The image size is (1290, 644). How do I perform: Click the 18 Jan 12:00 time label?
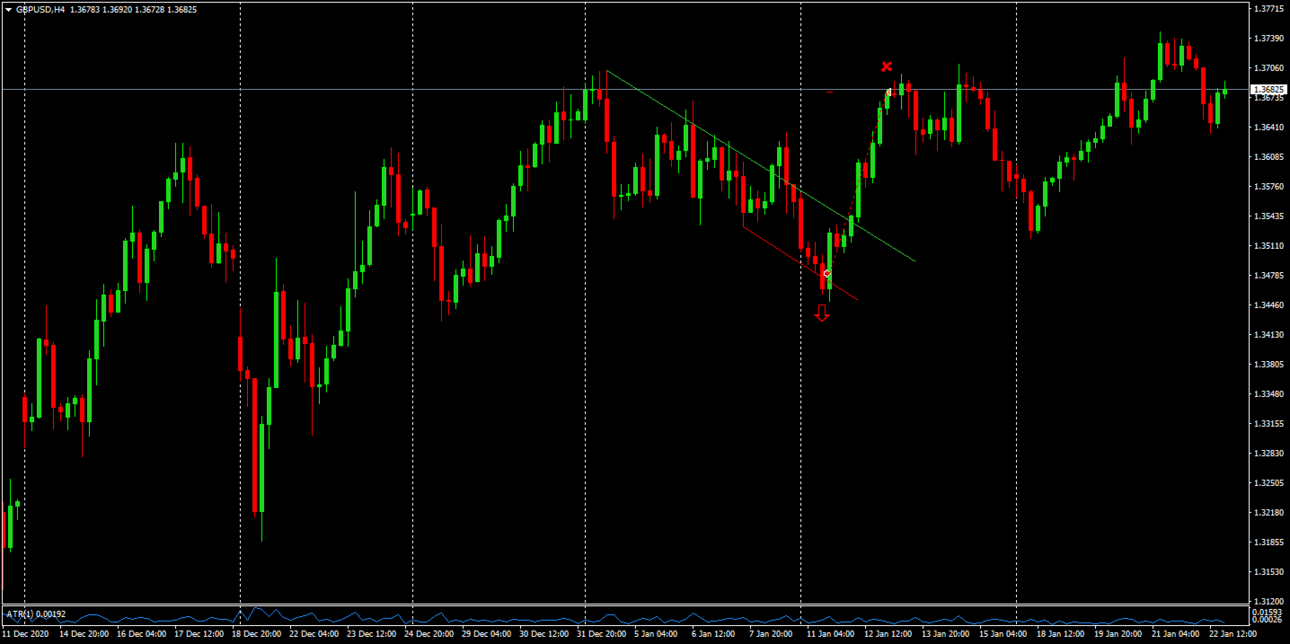coord(1061,634)
